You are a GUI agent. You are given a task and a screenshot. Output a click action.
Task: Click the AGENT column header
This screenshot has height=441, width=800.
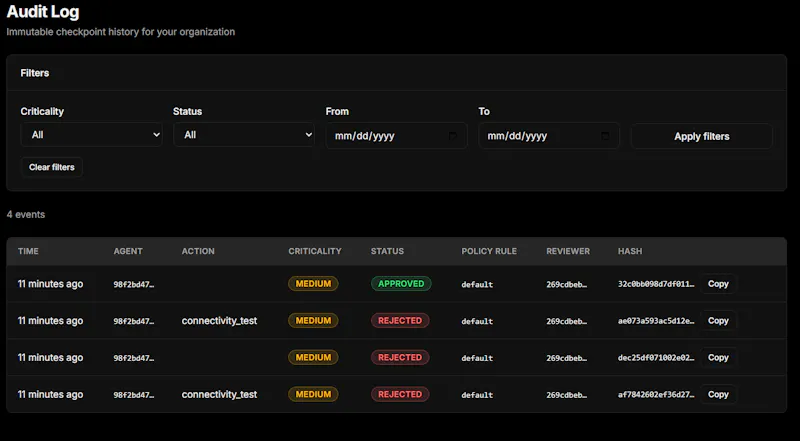[128, 251]
